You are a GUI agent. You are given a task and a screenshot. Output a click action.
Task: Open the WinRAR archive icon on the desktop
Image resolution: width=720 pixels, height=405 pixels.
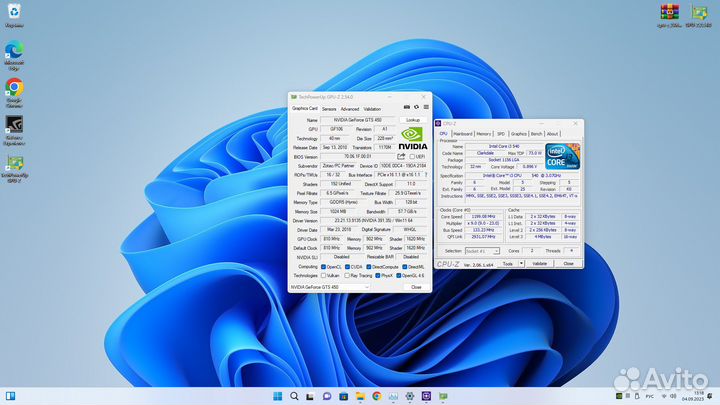[x=669, y=16]
